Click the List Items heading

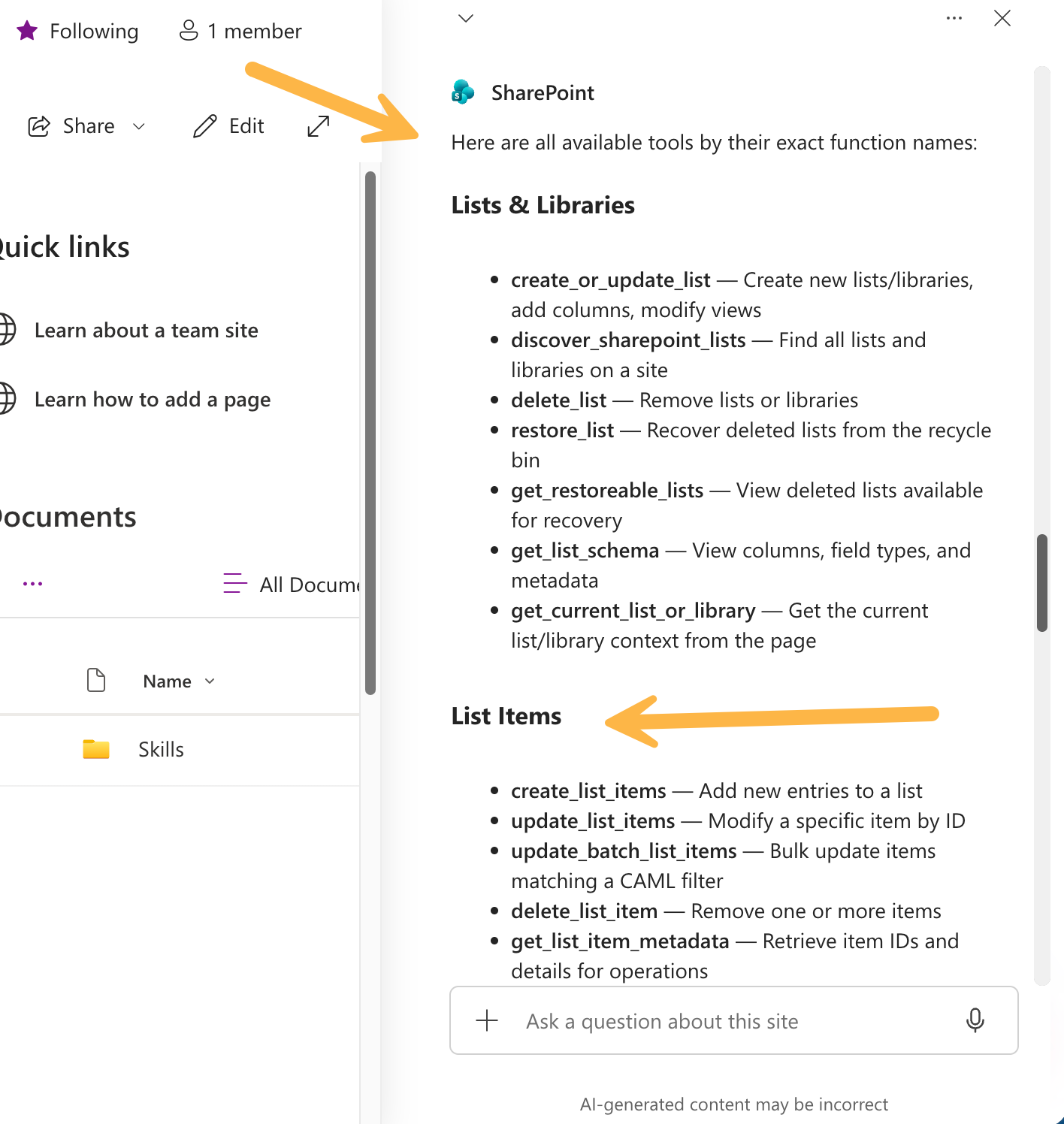point(506,716)
